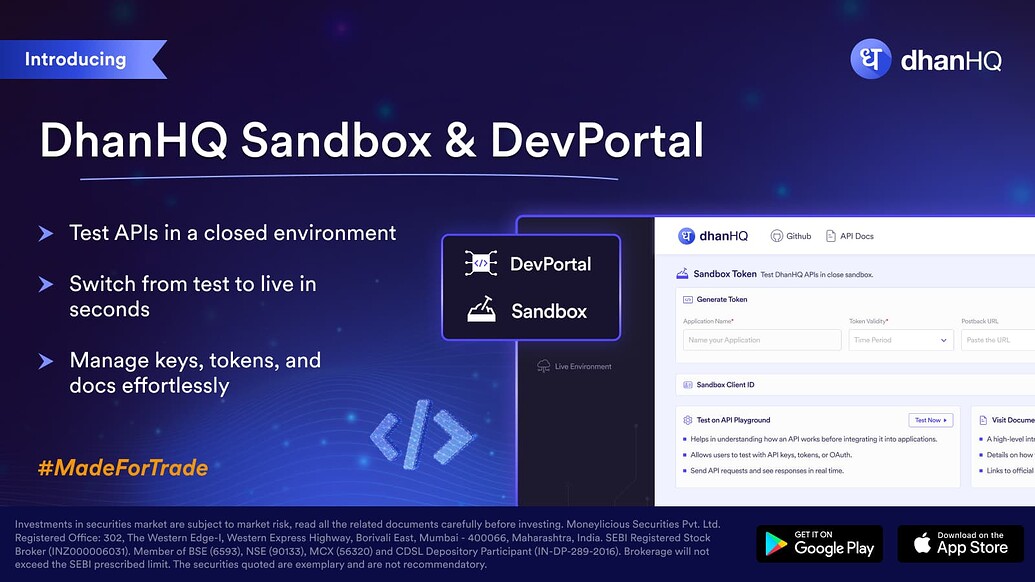Click the Generate Token key icon
This screenshot has height=582, width=1035.
pos(686,299)
